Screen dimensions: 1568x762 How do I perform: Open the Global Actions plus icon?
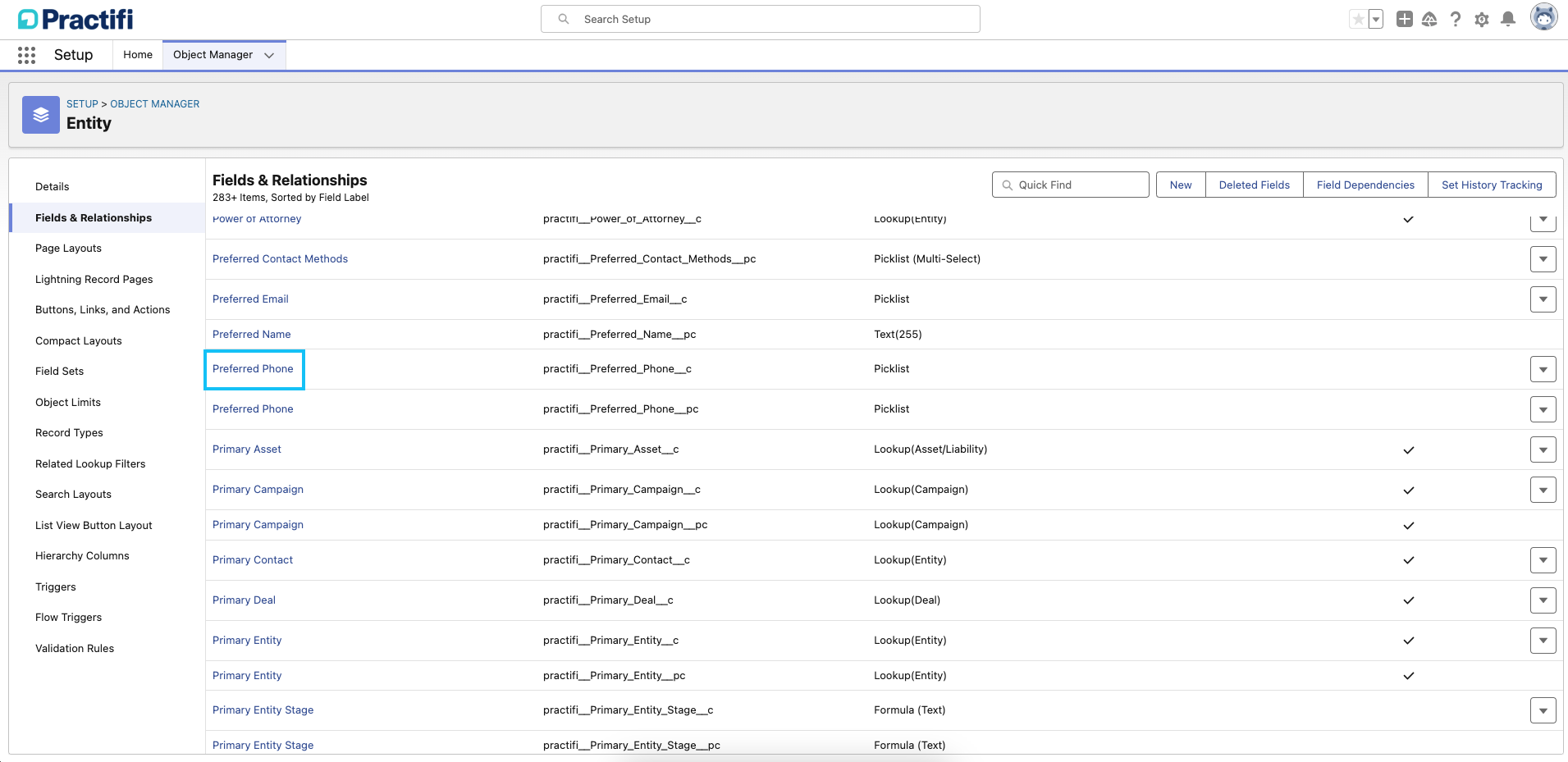coord(1405,18)
